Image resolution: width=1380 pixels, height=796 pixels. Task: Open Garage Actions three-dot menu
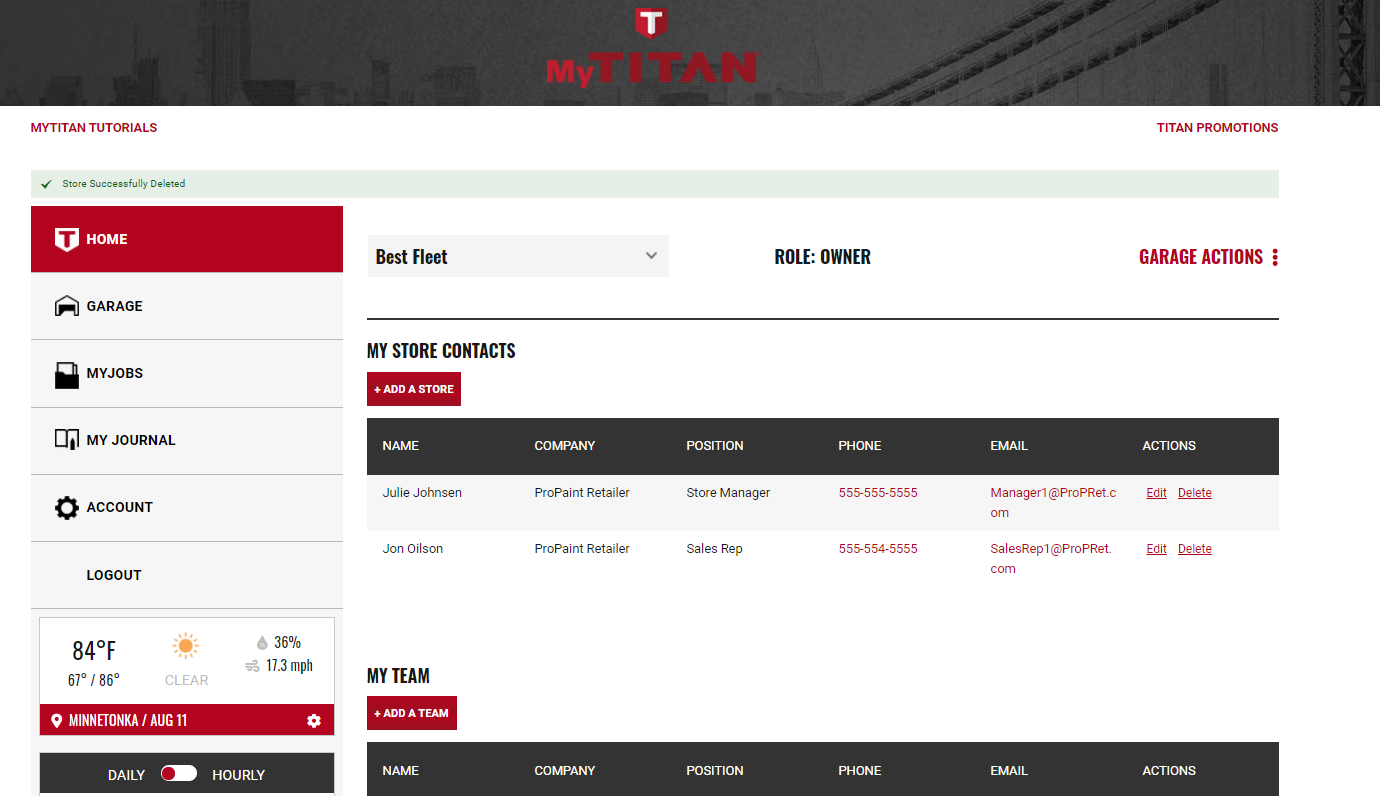1275,258
